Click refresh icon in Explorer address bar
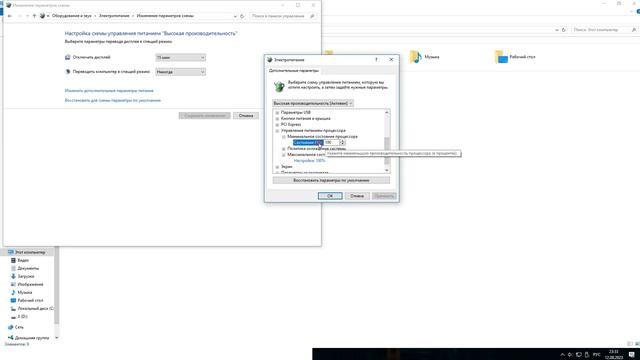The image size is (640, 360). (564, 30)
